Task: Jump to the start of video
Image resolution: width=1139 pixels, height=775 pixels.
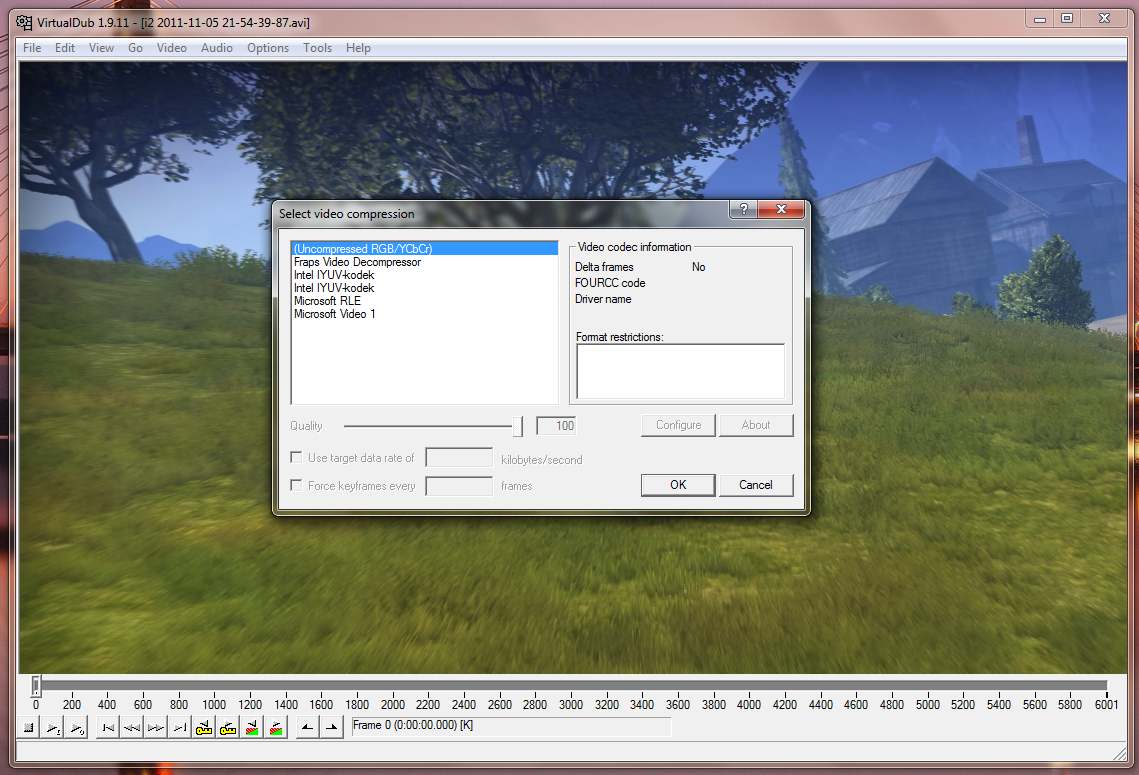Action: pyautogui.click(x=108, y=727)
